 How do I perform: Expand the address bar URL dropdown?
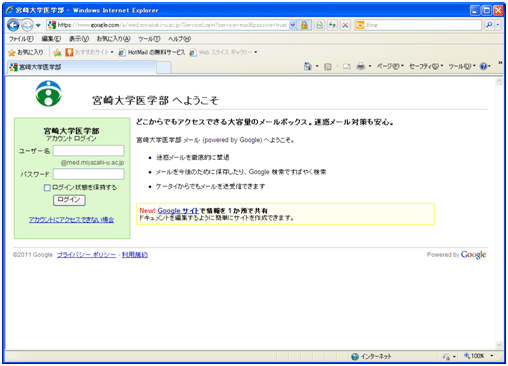point(292,25)
